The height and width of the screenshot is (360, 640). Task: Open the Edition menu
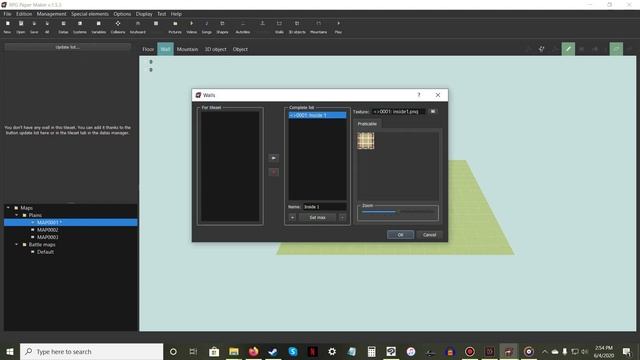[x=24, y=14]
